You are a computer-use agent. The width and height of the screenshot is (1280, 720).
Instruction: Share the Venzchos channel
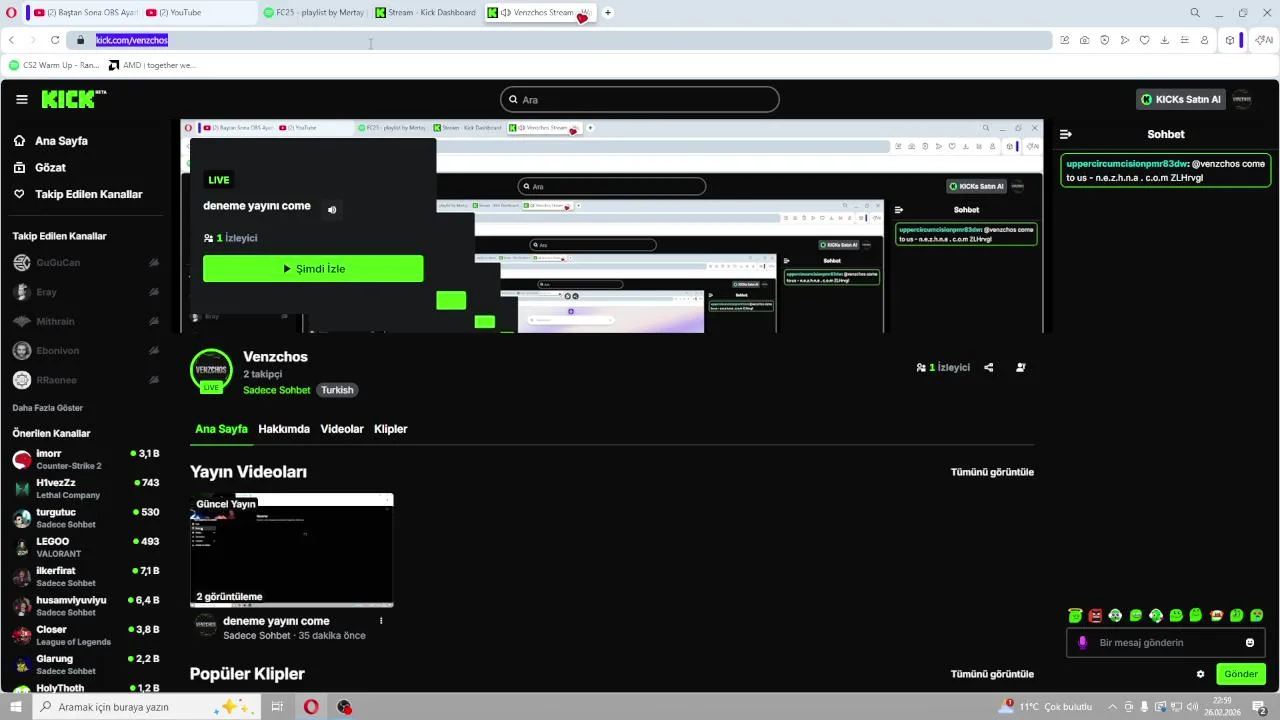[989, 367]
